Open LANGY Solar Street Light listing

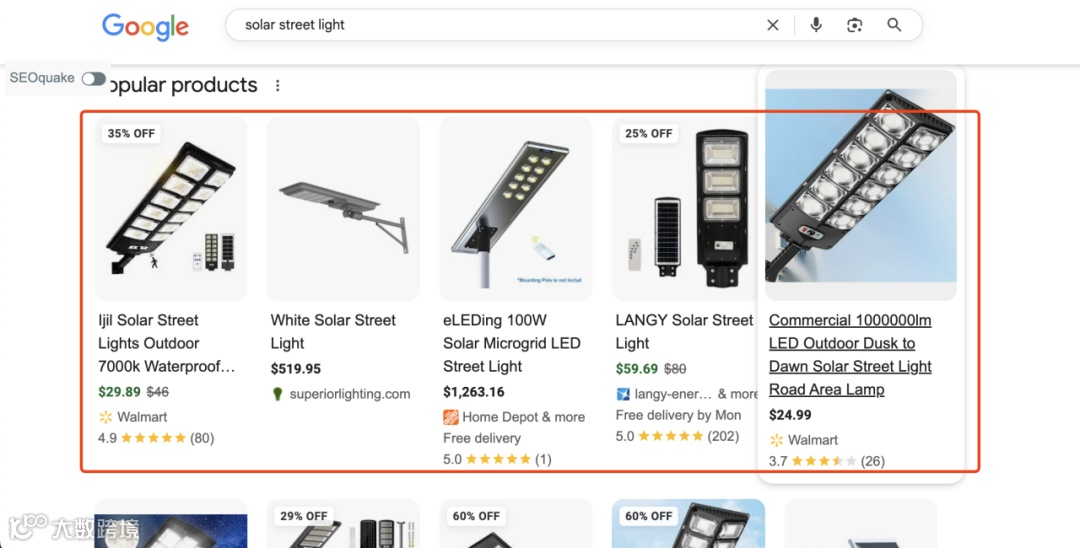coord(684,331)
